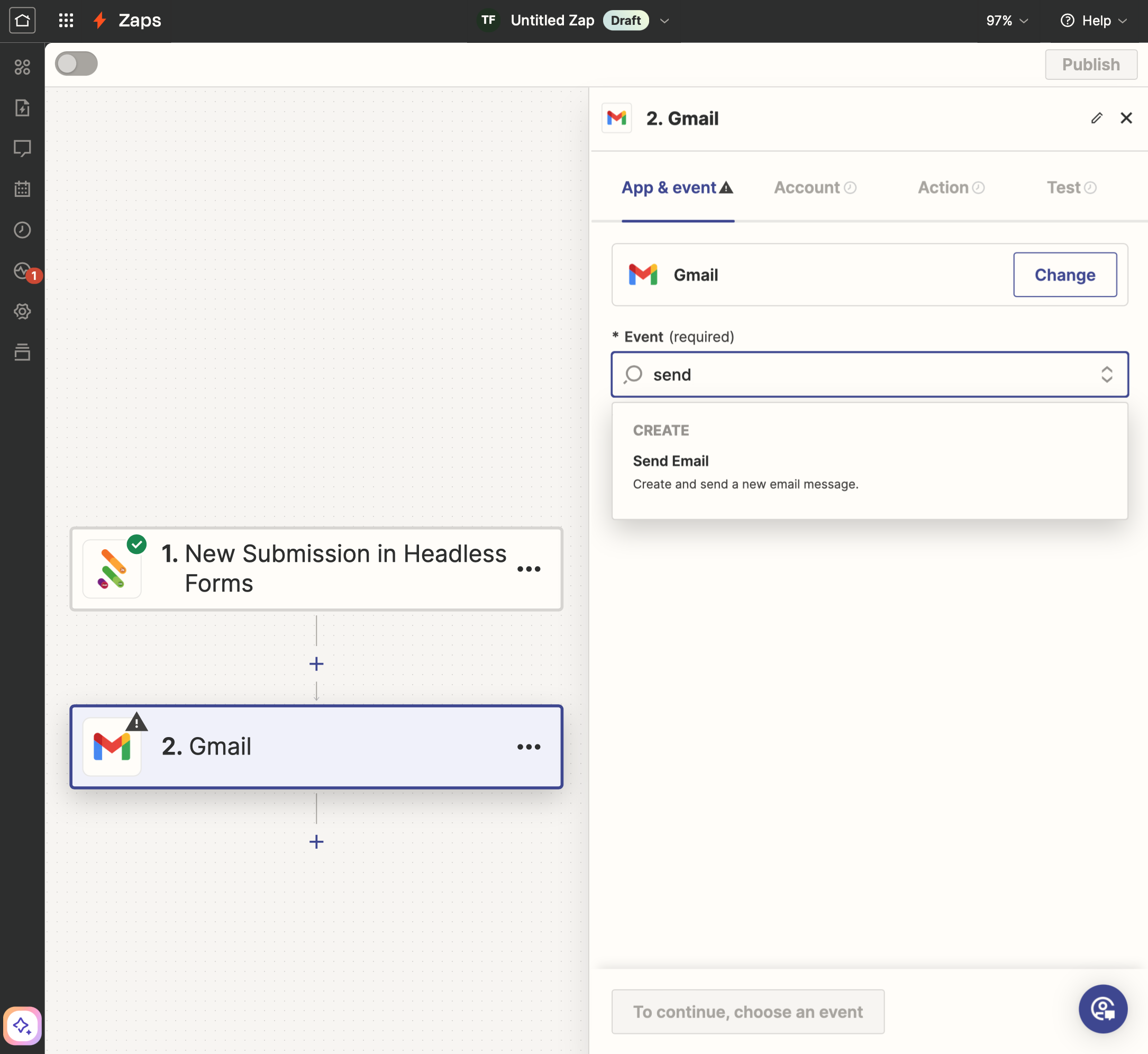The height and width of the screenshot is (1054, 1148).
Task: Click the Gmail edit pencil icon
Action: 1096,118
